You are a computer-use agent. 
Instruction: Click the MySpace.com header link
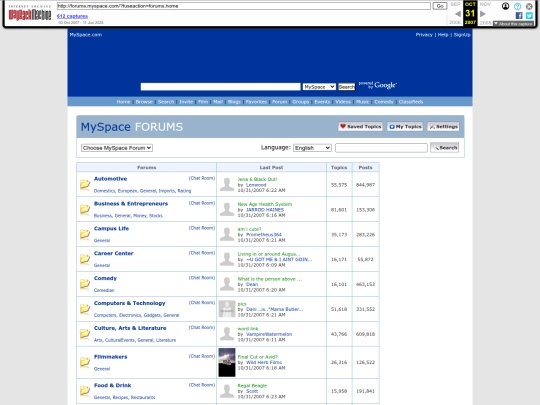(86, 34)
